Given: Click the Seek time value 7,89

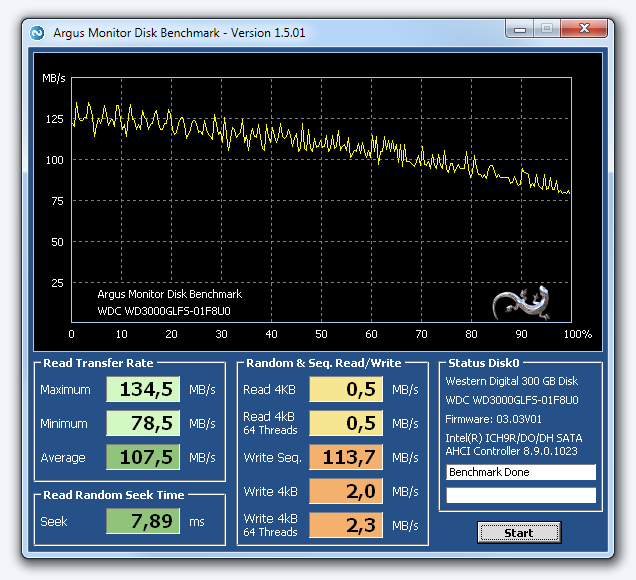Looking at the screenshot, I should [x=143, y=522].
